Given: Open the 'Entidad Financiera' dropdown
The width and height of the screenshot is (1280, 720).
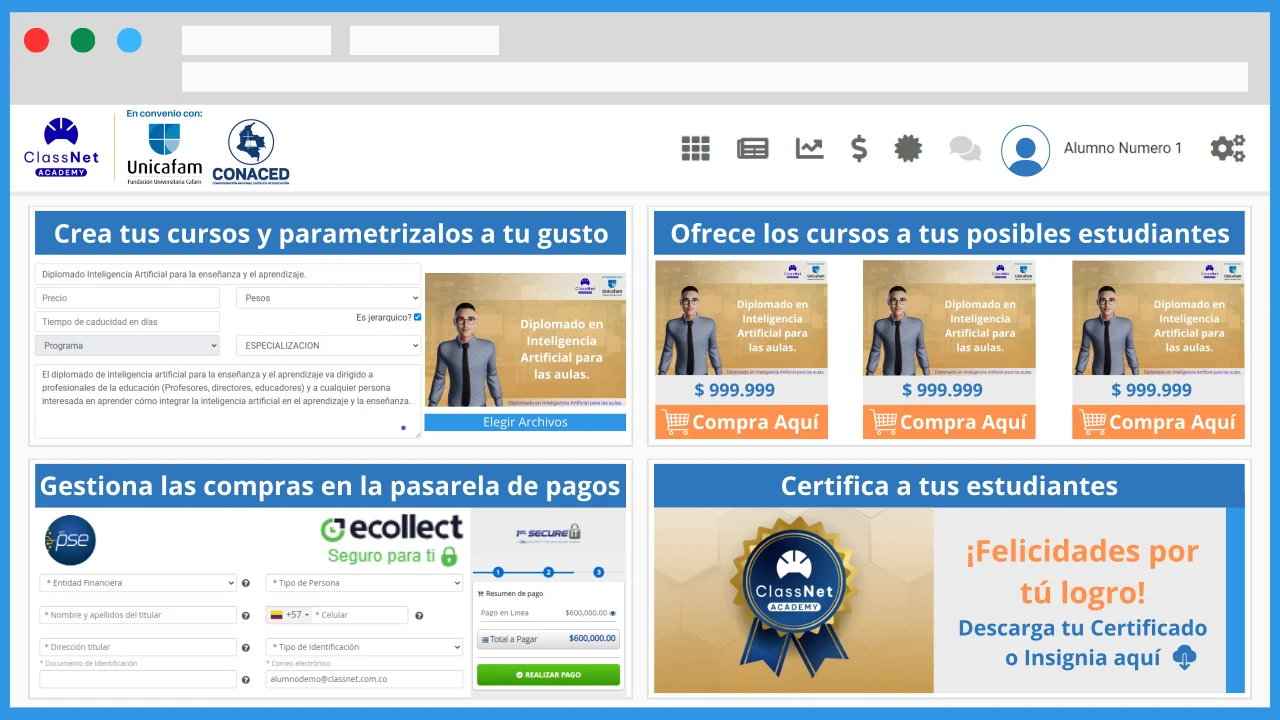Looking at the screenshot, I should pyautogui.click(x=138, y=582).
